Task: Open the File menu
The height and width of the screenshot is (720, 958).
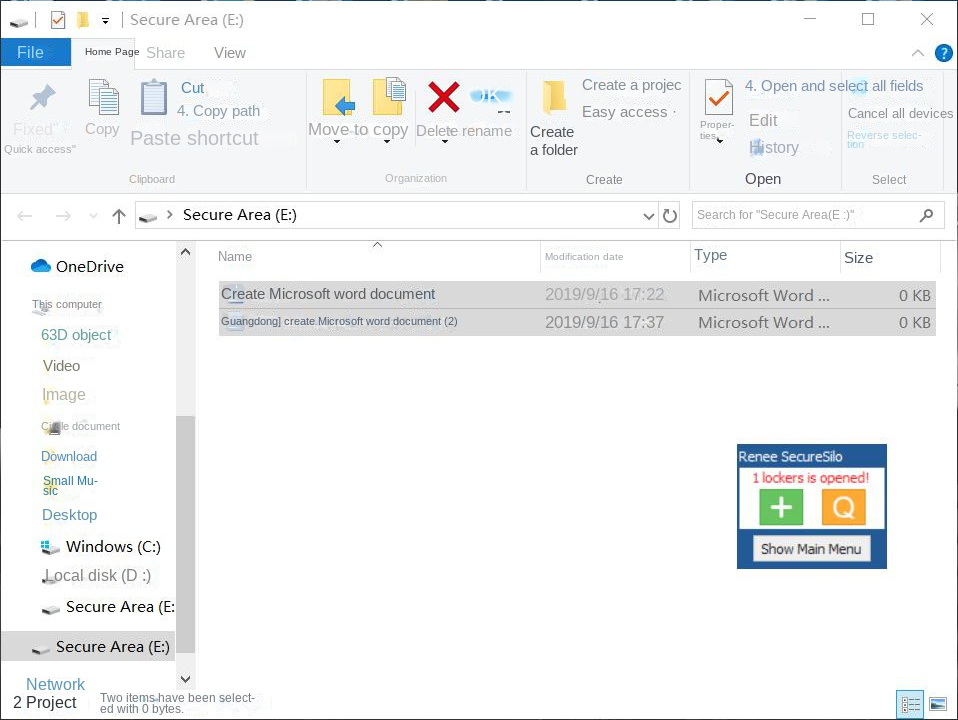Action: pos(31,53)
